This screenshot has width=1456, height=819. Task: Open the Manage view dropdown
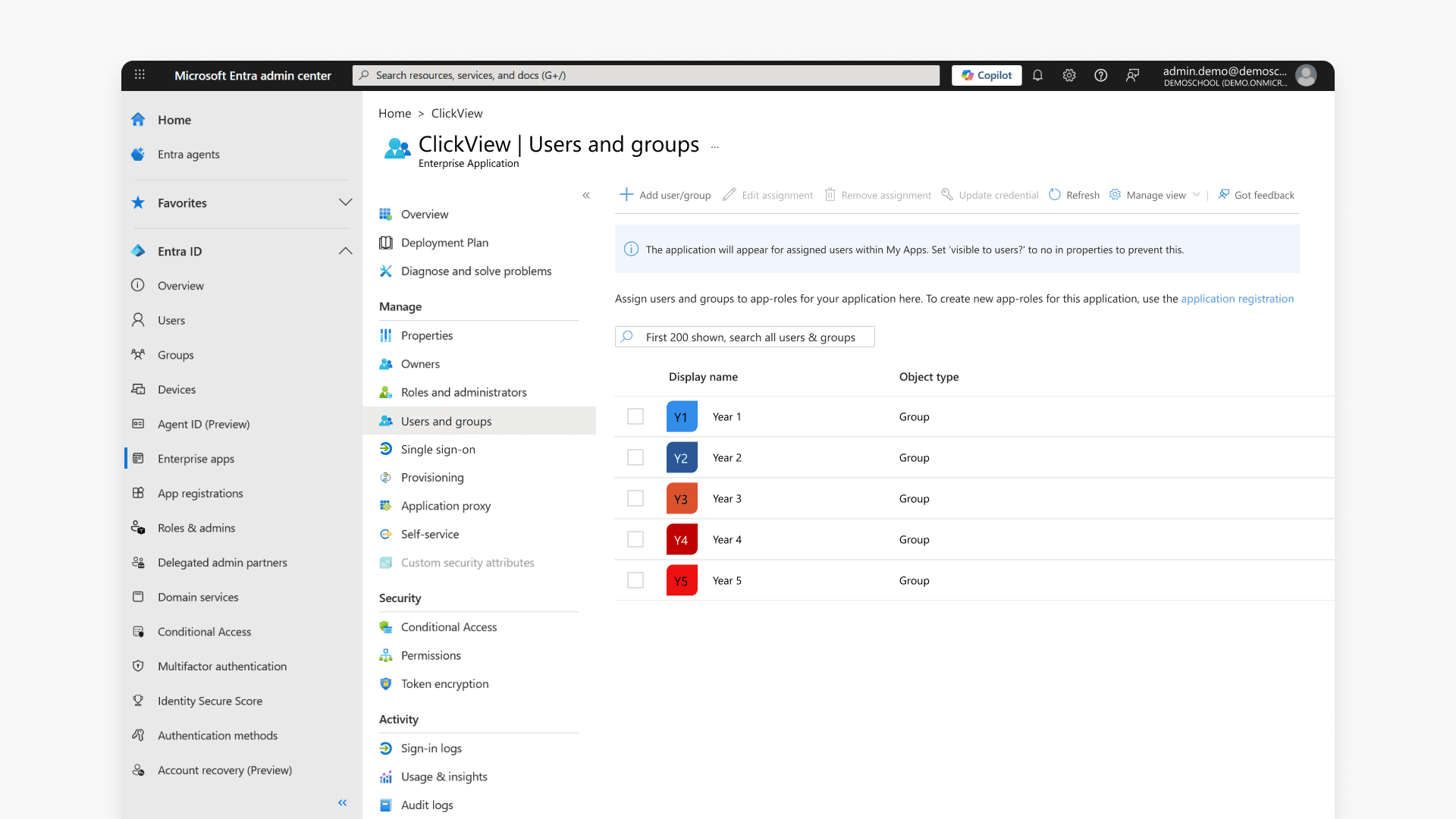(x=1154, y=195)
